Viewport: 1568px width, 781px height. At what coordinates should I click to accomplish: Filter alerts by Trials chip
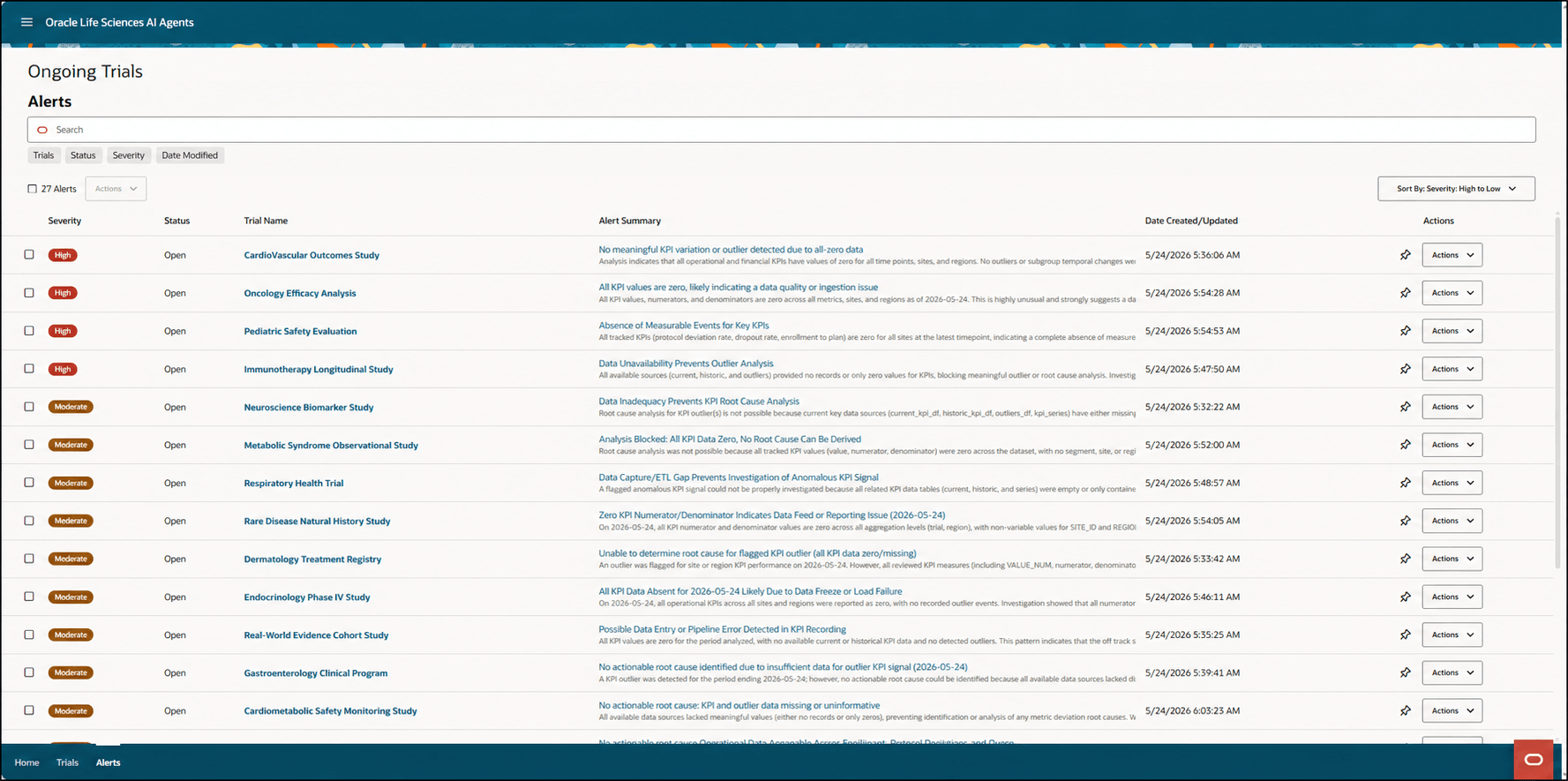[x=43, y=155]
